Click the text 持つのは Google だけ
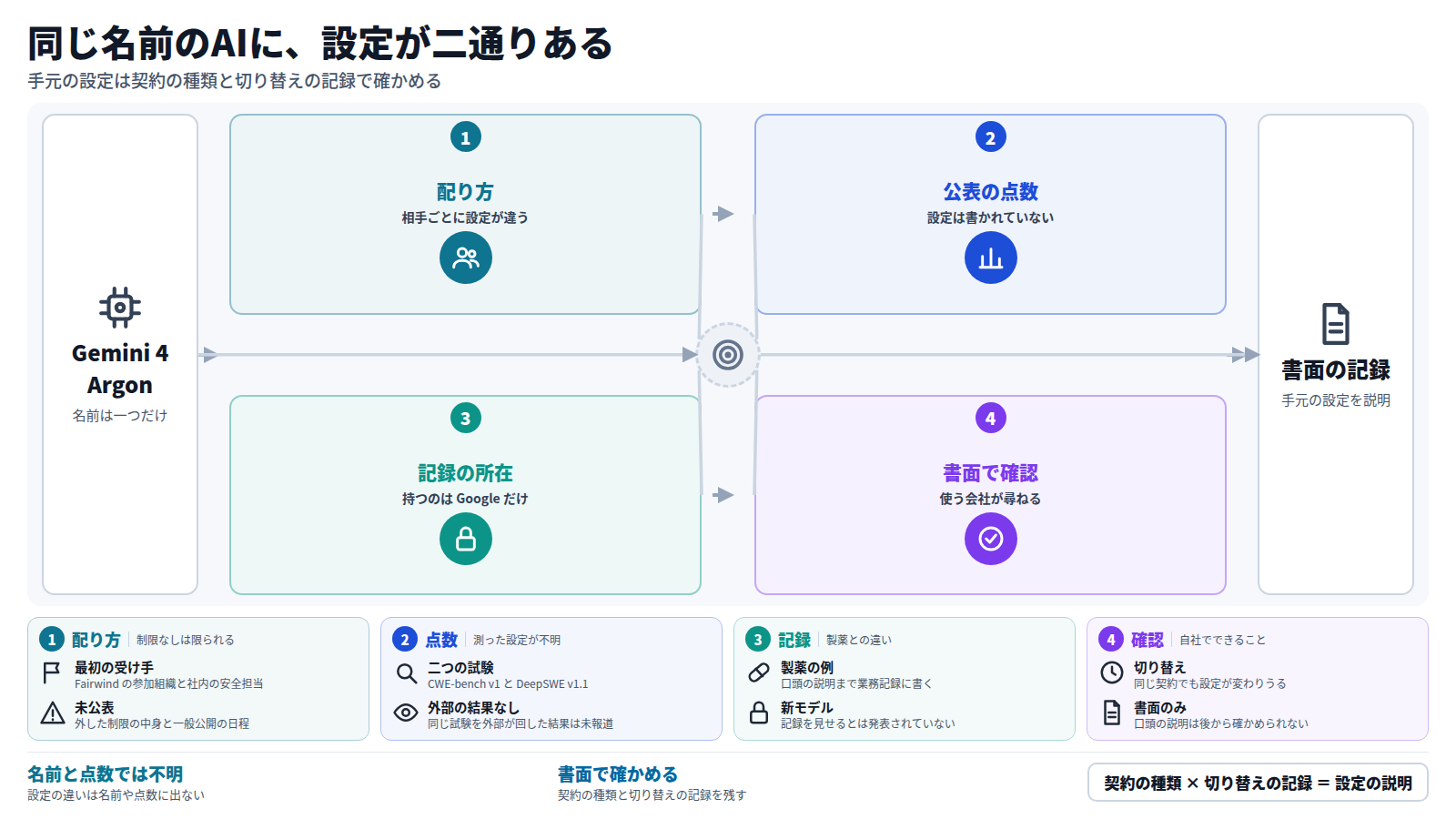 (x=465, y=499)
